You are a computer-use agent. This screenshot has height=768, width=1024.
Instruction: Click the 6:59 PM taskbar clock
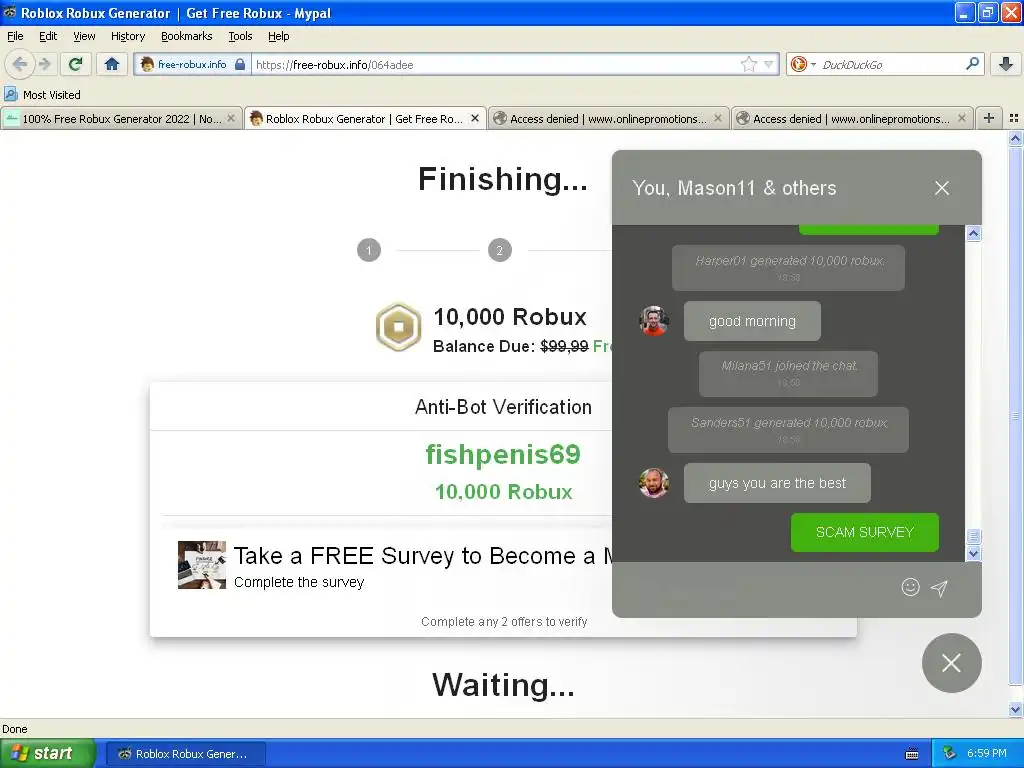click(987, 754)
